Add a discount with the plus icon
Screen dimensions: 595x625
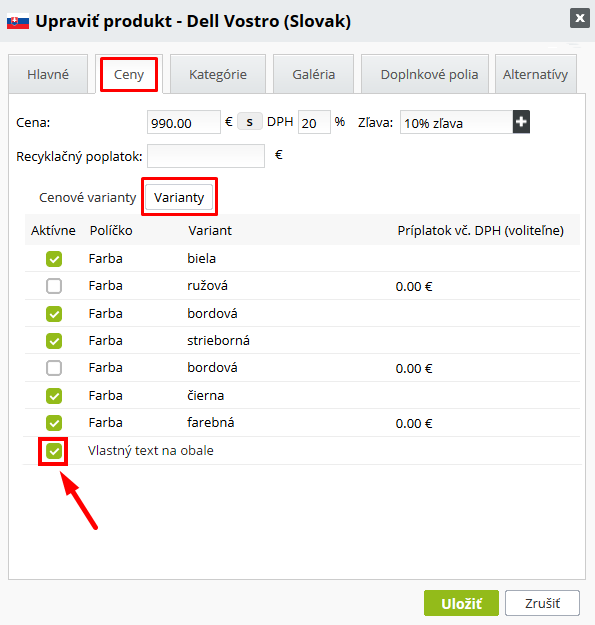pyautogui.click(x=521, y=122)
